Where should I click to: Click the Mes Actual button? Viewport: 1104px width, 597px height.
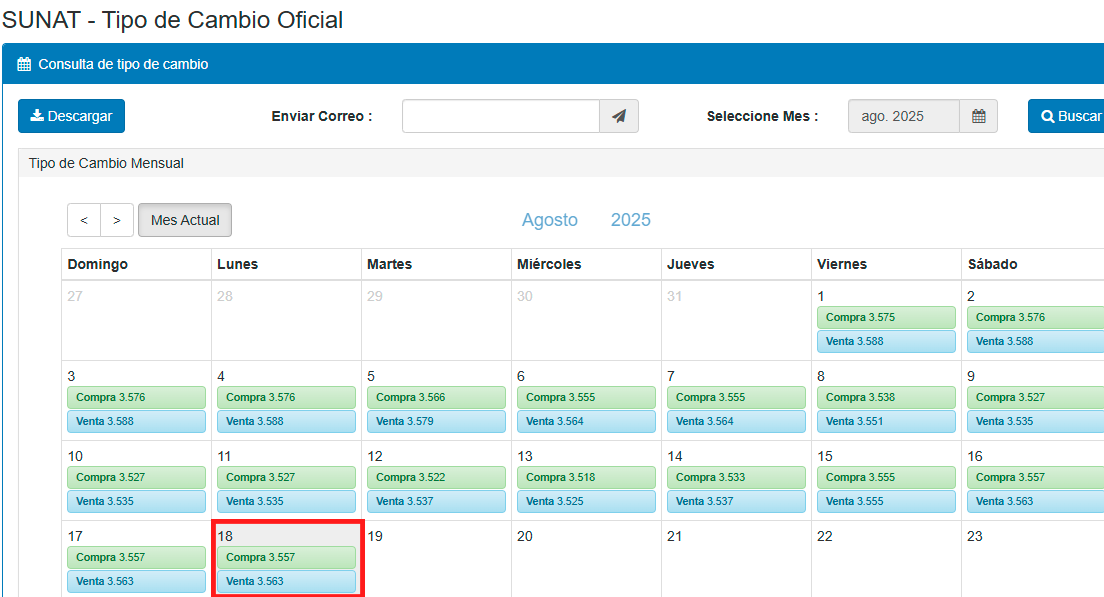[185, 220]
